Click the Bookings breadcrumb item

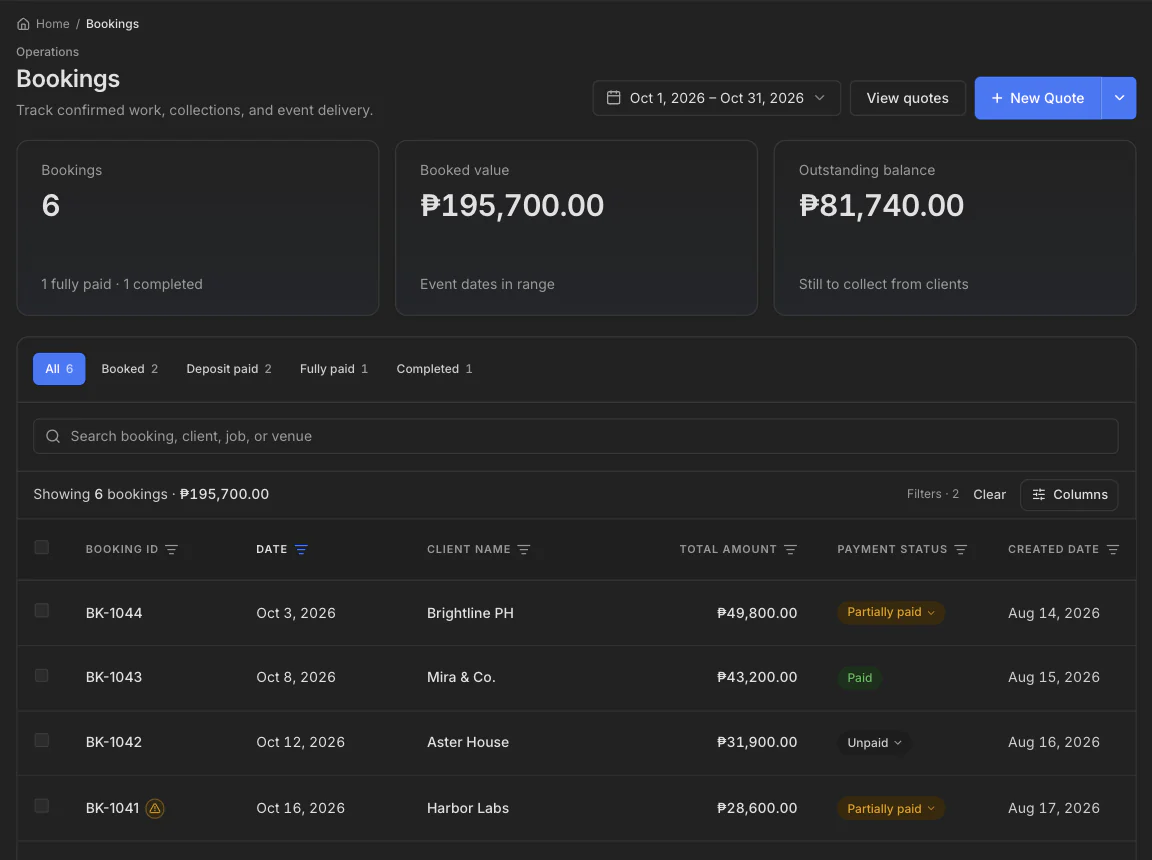[x=112, y=24]
